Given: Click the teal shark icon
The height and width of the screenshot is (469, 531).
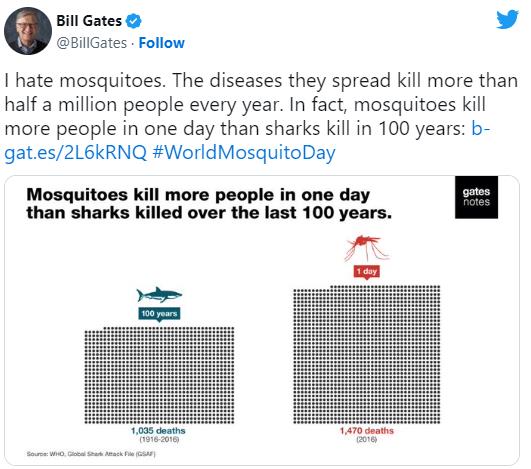Looking at the screenshot, I should [159, 295].
